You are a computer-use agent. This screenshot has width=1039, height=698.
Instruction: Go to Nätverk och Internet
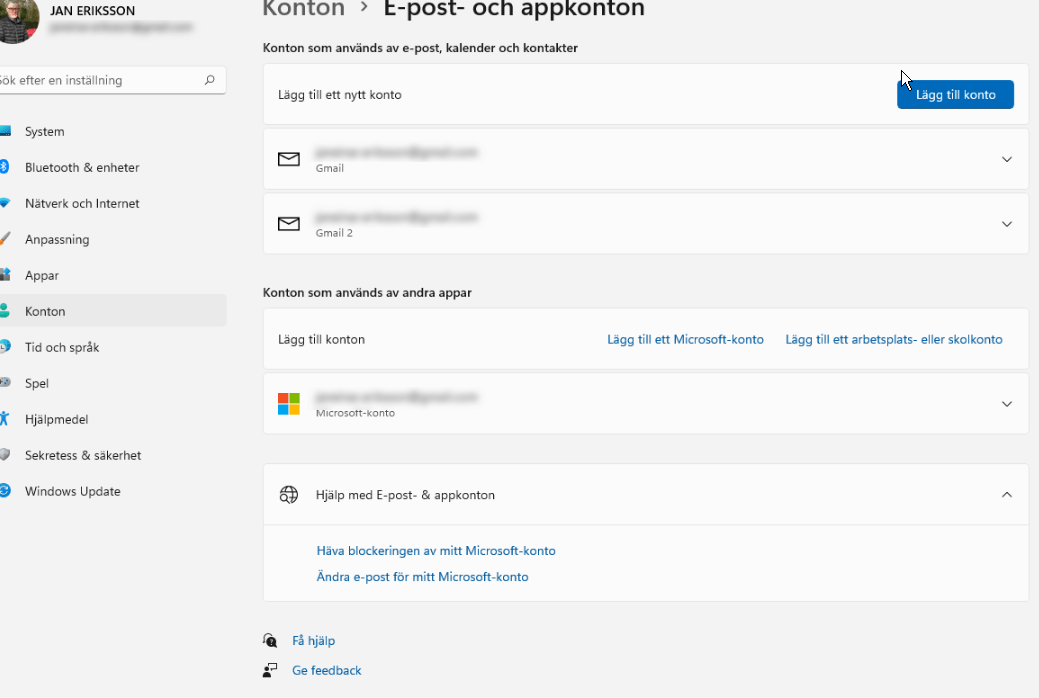click(82, 203)
